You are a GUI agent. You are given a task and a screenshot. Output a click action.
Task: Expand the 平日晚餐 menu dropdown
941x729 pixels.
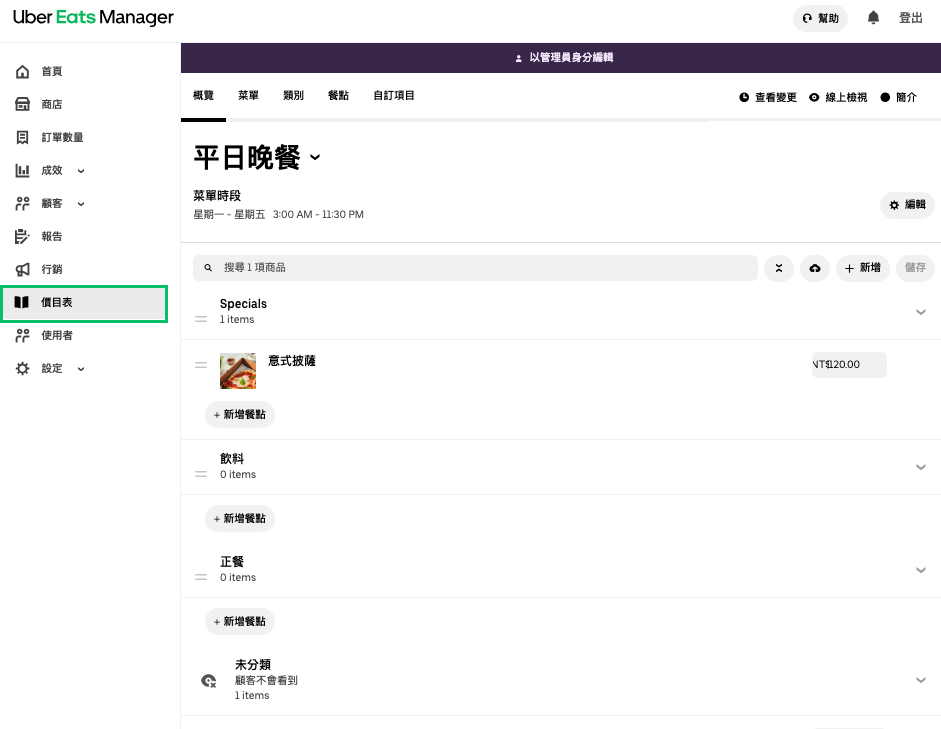[x=315, y=158]
